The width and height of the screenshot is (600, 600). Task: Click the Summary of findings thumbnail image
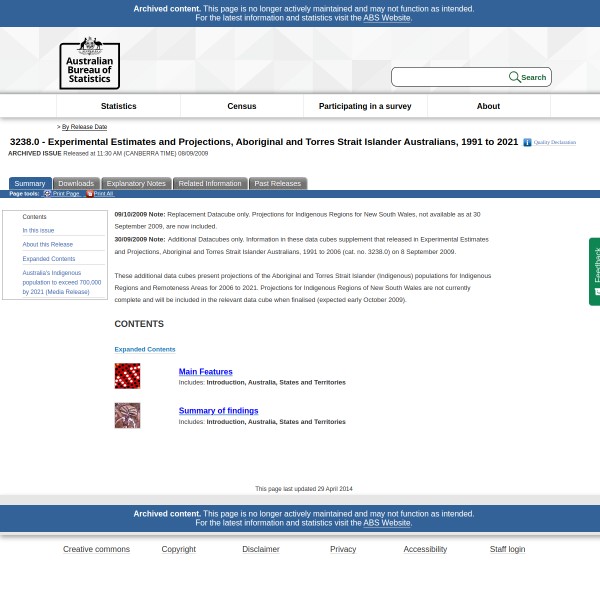coord(127,415)
